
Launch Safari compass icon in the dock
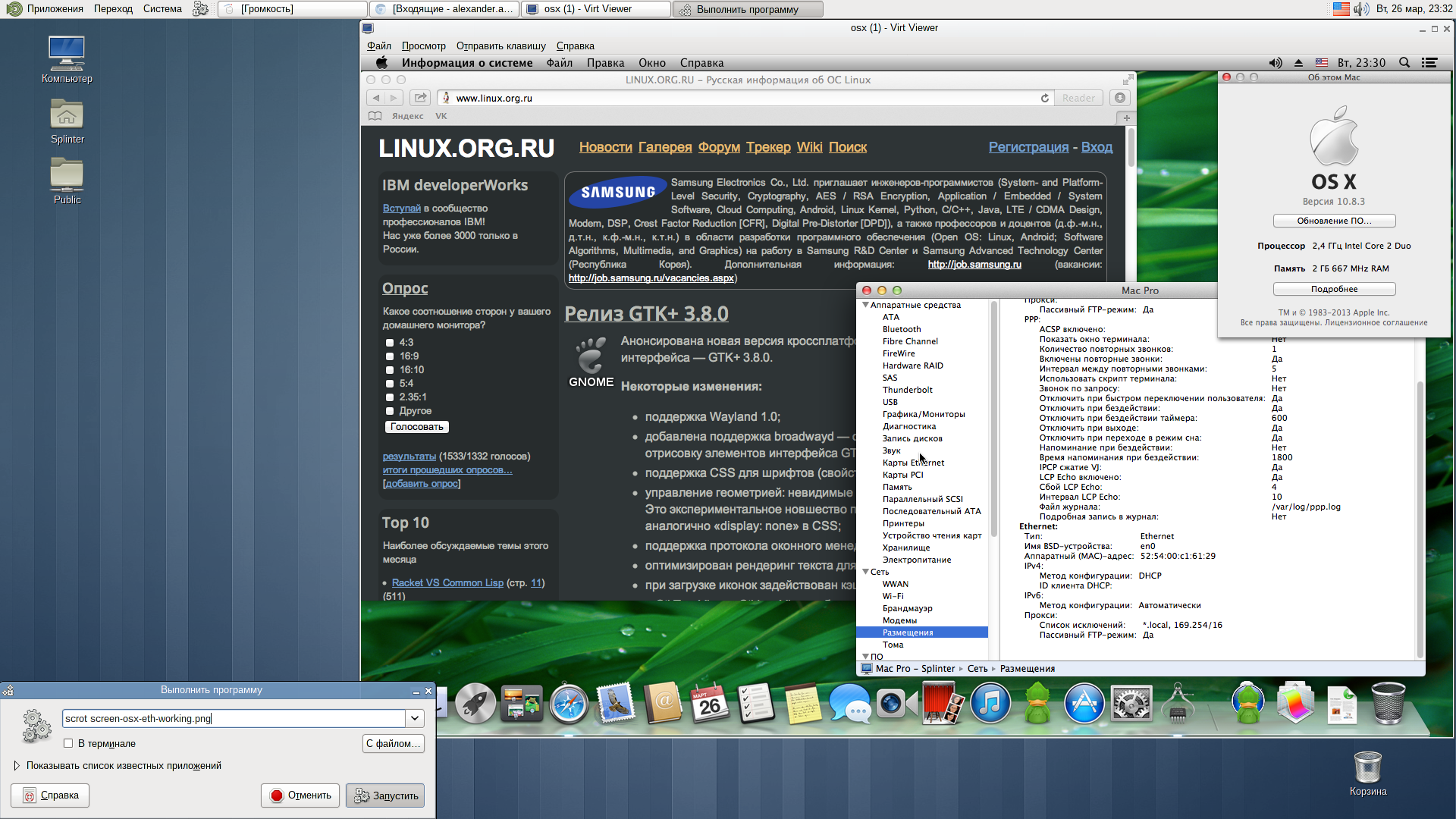coord(569,704)
